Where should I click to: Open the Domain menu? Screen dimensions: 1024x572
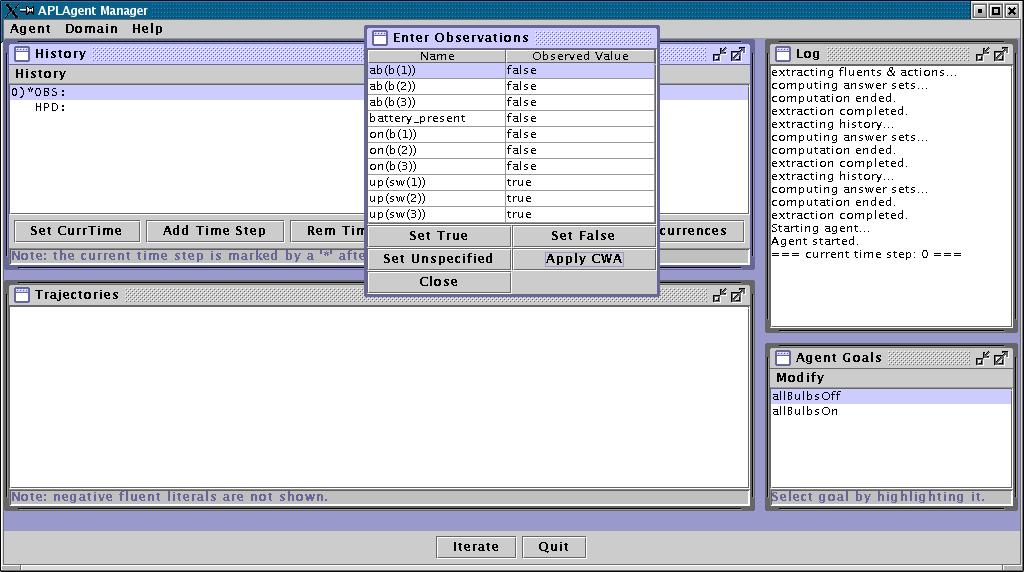[91, 29]
